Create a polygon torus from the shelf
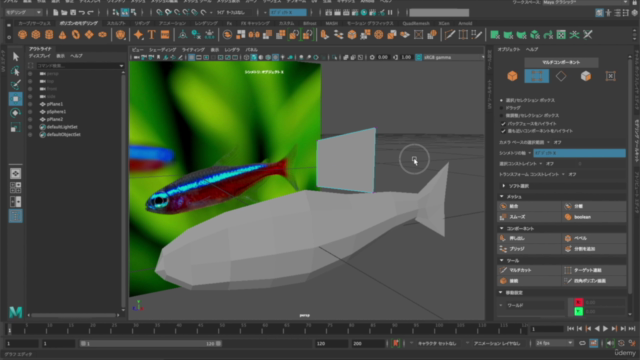Image resolution: width=640 pixels, height=360 pixels. [x=76, y=35]
